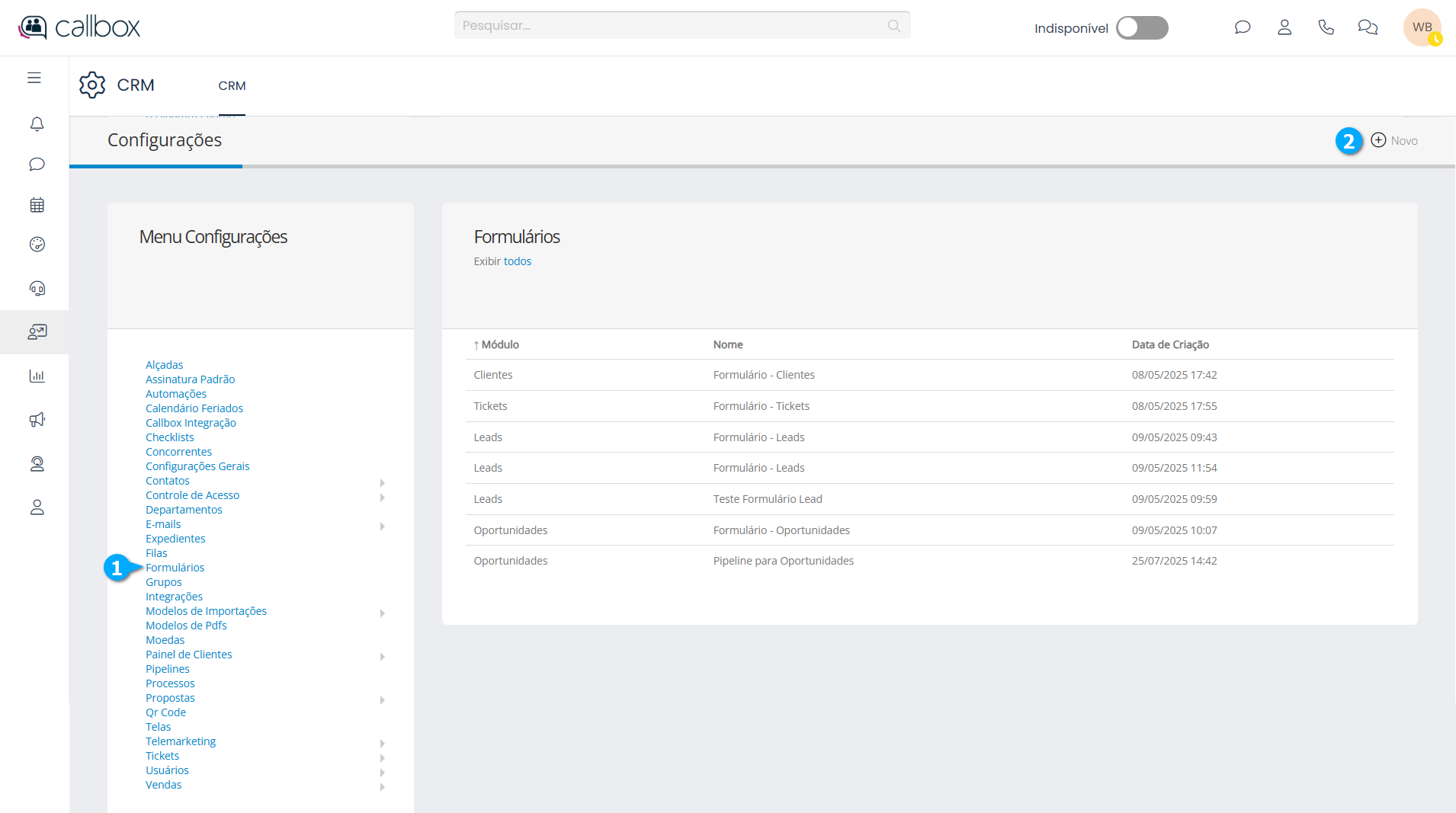Viewport: 1456px width, 813px height.
Task: Expand the Telemarketing submenu arrow
Action: point(383,744)
